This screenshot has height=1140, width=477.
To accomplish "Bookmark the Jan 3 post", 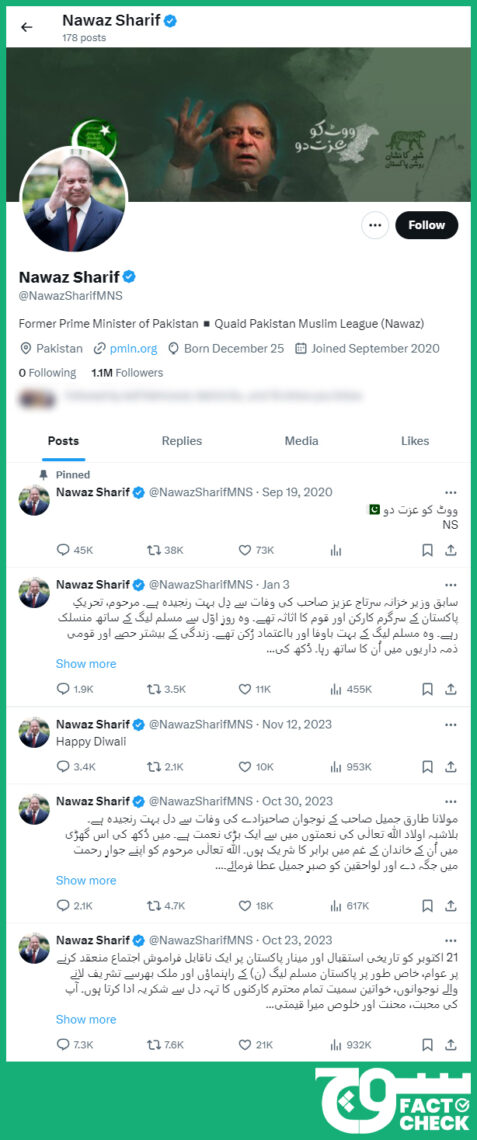I will pyautogui.click(x=428, y=689).
